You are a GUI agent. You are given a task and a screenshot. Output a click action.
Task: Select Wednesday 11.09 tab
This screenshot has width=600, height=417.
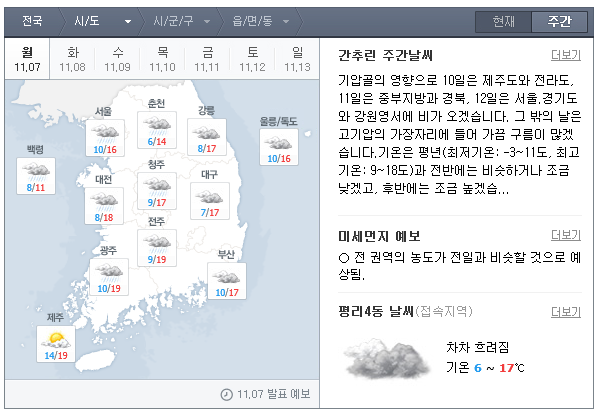117,59
